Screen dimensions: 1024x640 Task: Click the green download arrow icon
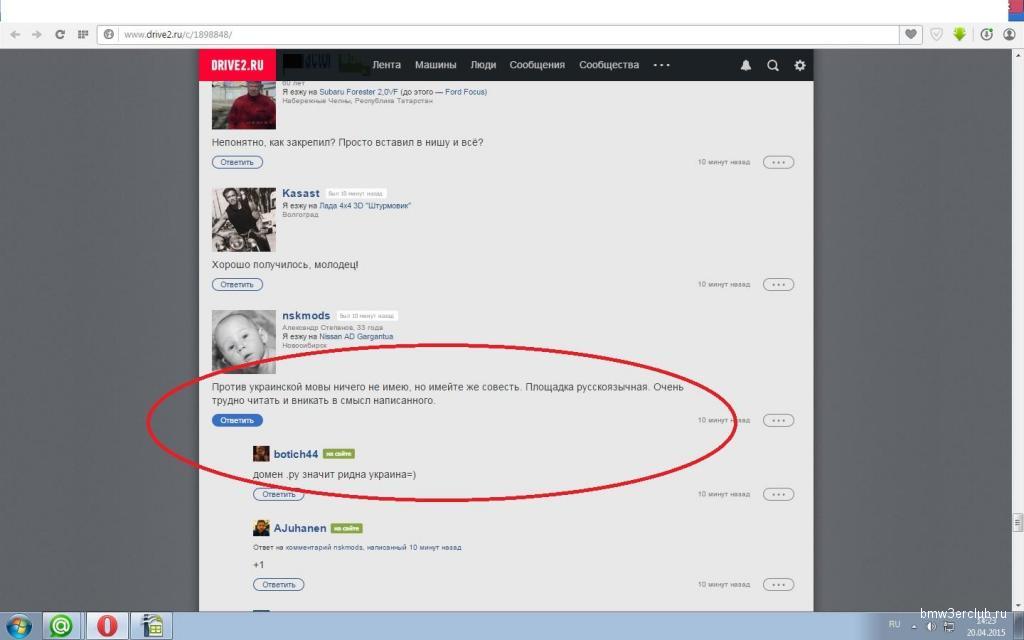pyautogui.click(x=960, y=34)
